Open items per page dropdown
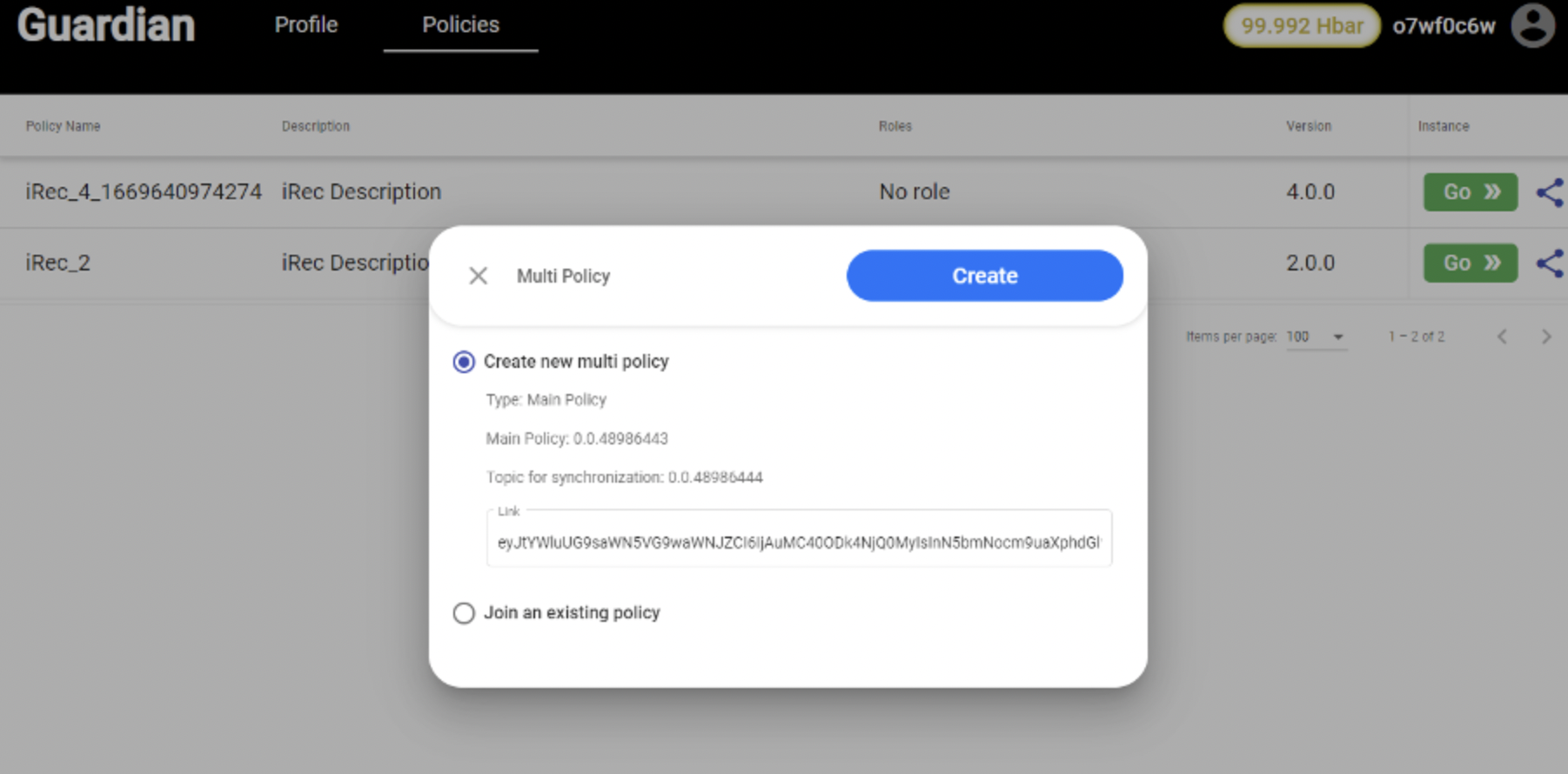1568x774 pixels. tap(1316, 337)
